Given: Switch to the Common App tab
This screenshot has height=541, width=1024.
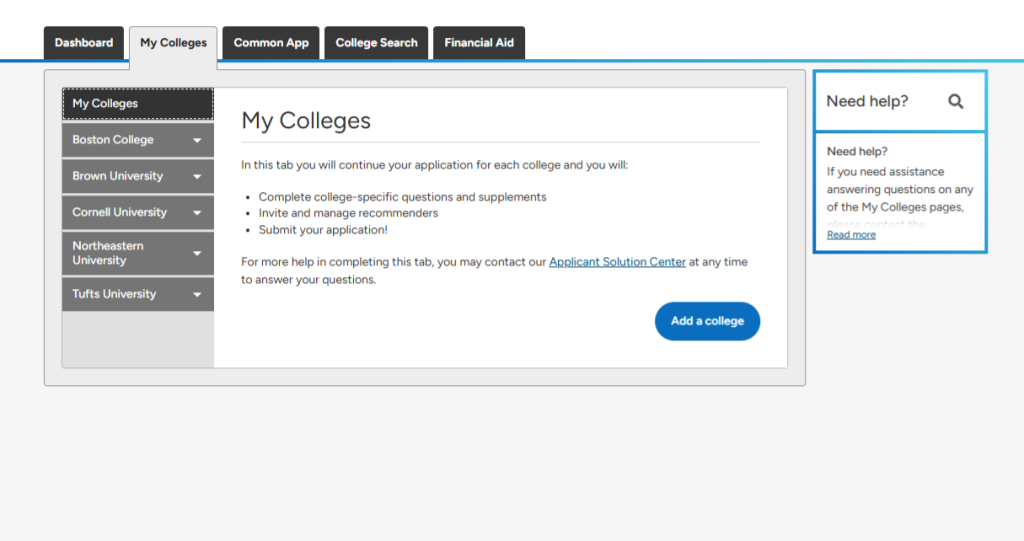Looking at the screenshot, I should (271, 43).
